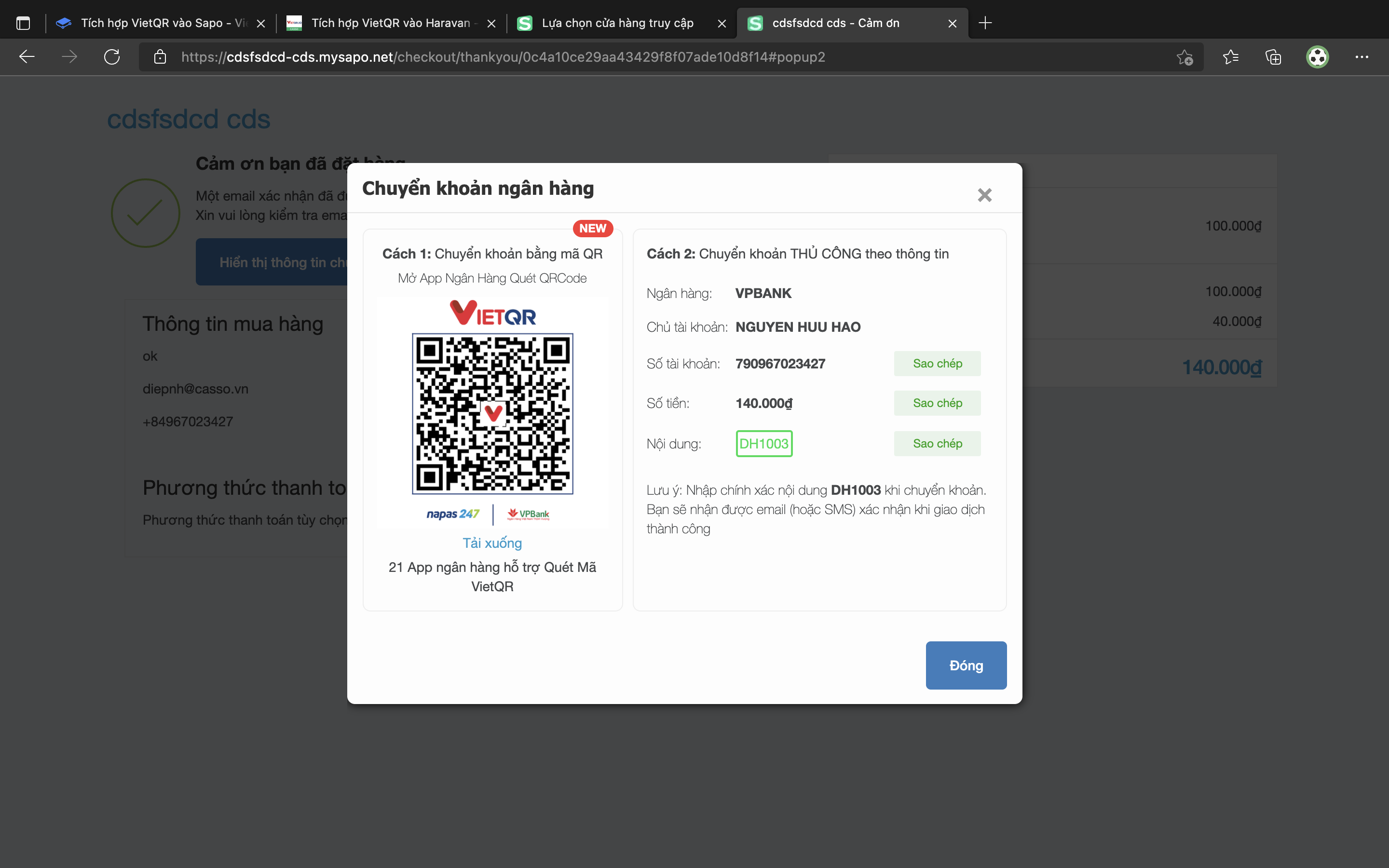Click the VietQR code image
This screenshot has width=1389, height=868.
point(492,413)
